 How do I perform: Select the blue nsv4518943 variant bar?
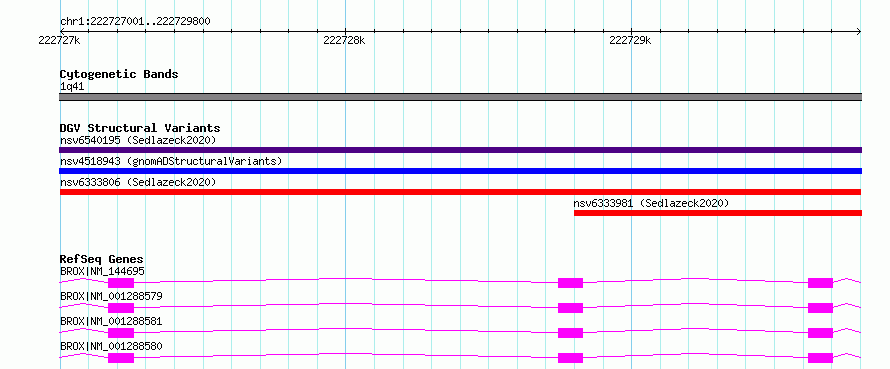[x=460, y=171]
